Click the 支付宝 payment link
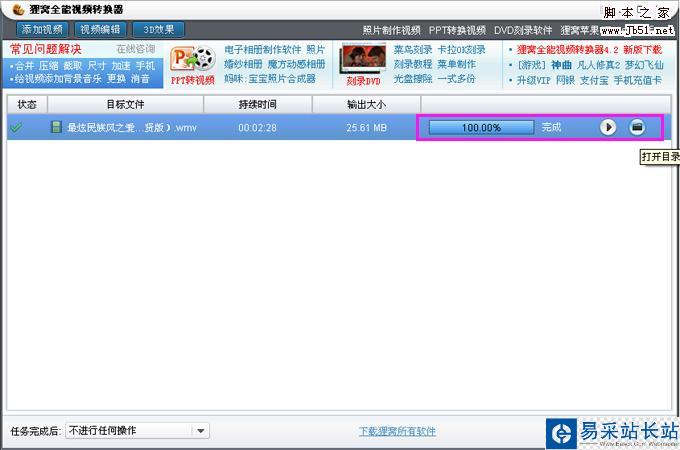Image resolution: width=680 pixels, height=450 pixels. point(594,80)
